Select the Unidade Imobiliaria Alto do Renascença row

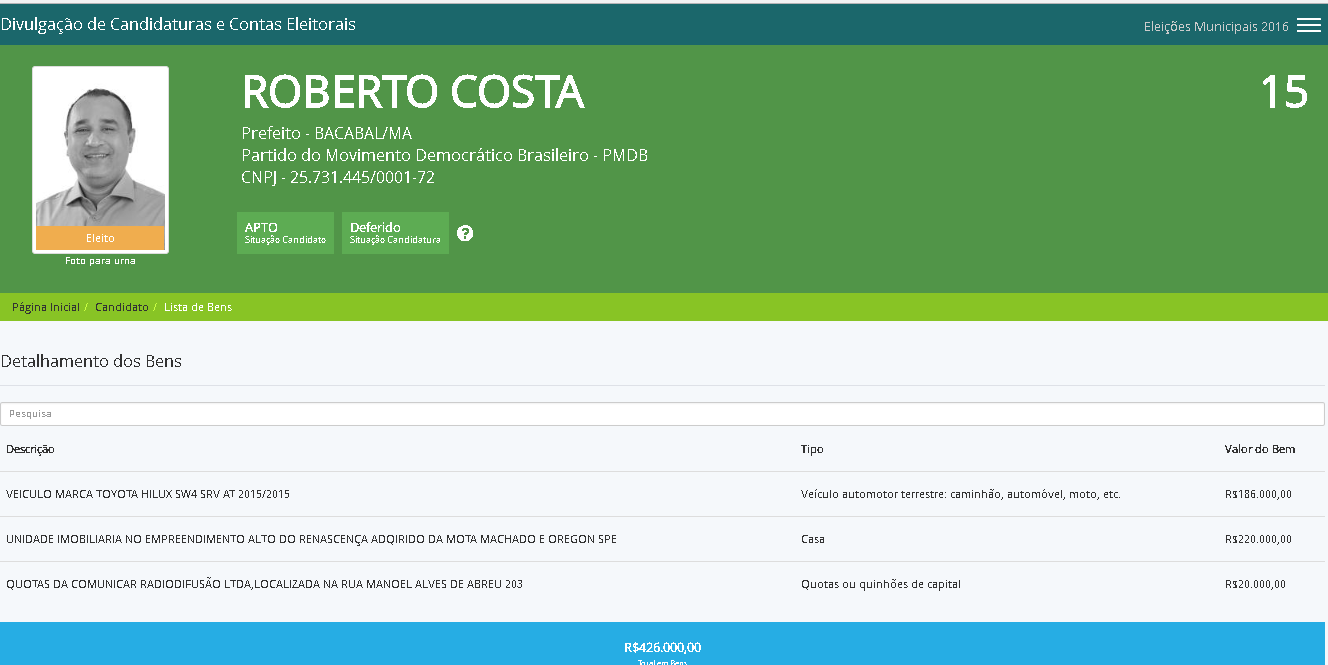click(311, 539)
